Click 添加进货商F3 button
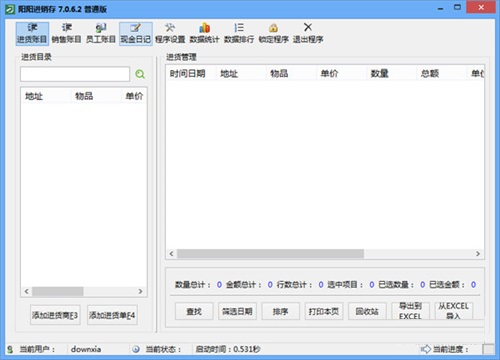This screenshot has height=360, width=500. pos(55,315)
